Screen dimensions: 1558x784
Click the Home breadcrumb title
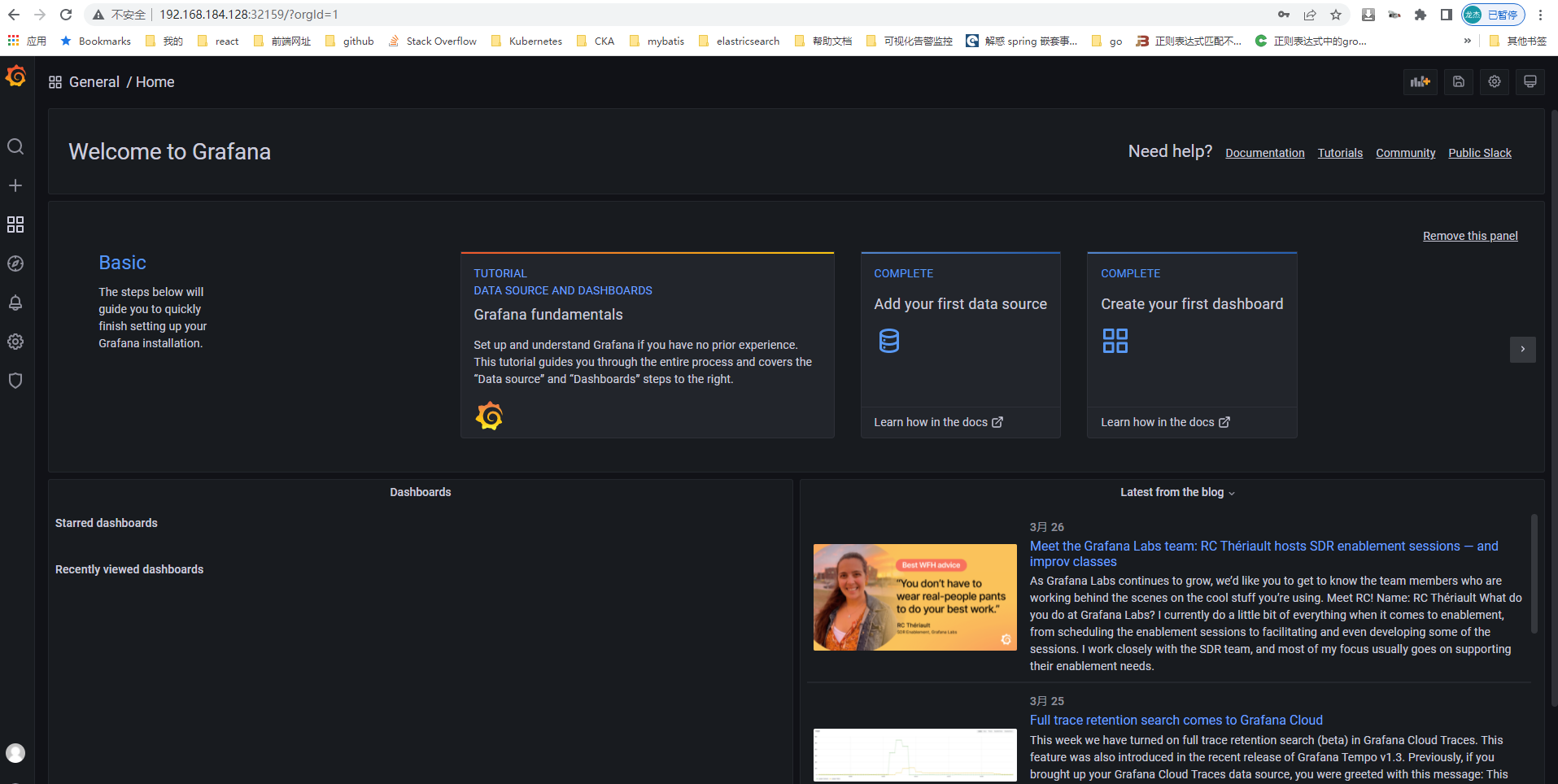click(x=155, y=82)
